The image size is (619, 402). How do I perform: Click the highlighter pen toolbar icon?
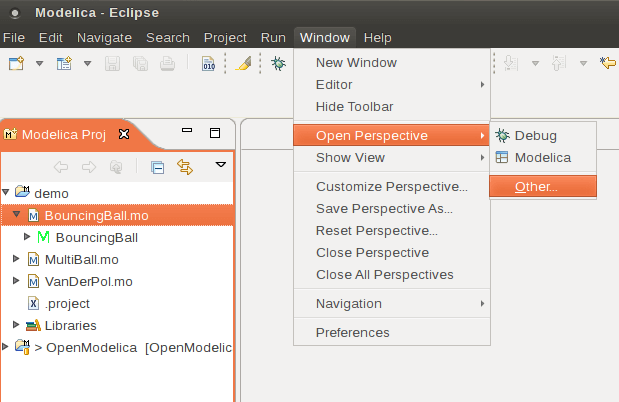[x=245, y=63]
